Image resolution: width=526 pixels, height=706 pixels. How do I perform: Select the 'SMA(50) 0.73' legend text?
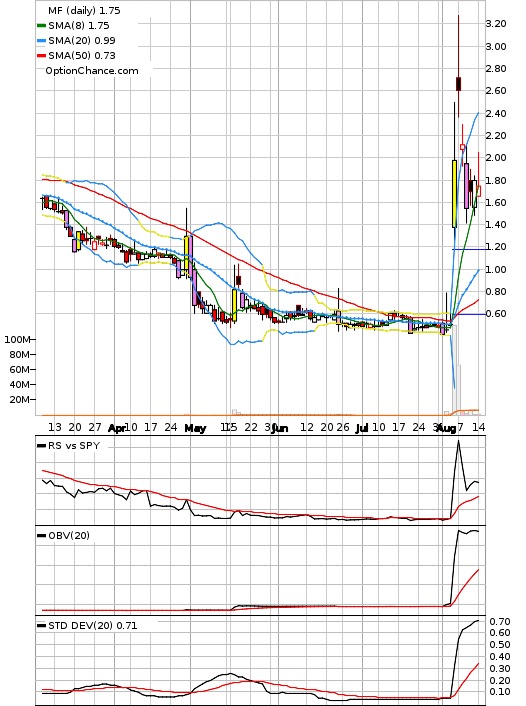(82, 55)
